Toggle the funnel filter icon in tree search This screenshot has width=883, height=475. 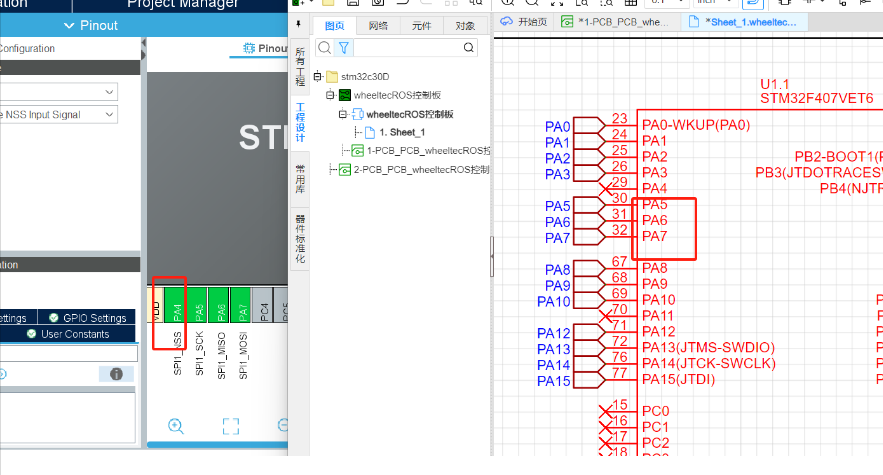point(344,48)
